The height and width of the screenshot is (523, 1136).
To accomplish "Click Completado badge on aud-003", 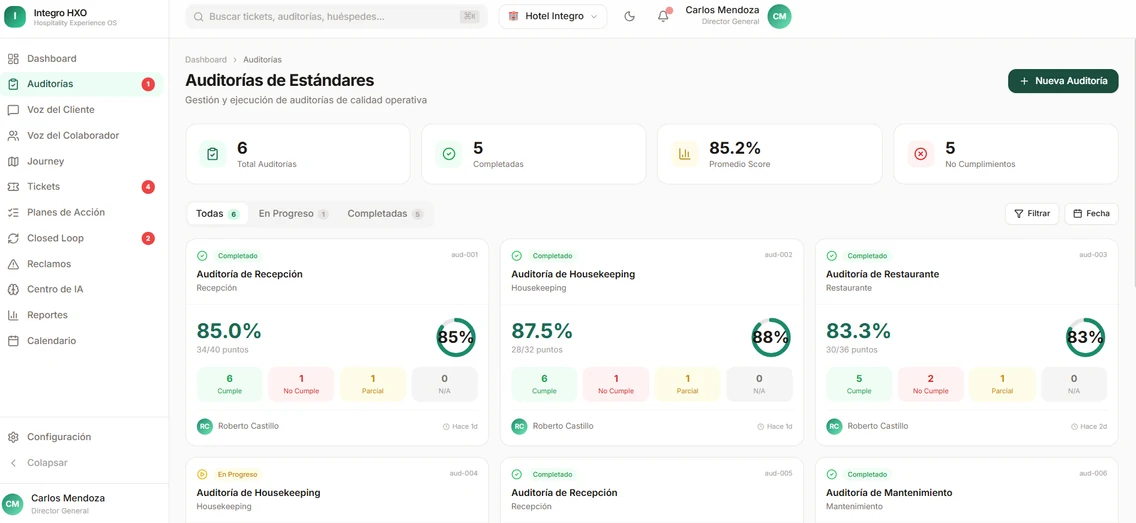I will tap(866, 256).
